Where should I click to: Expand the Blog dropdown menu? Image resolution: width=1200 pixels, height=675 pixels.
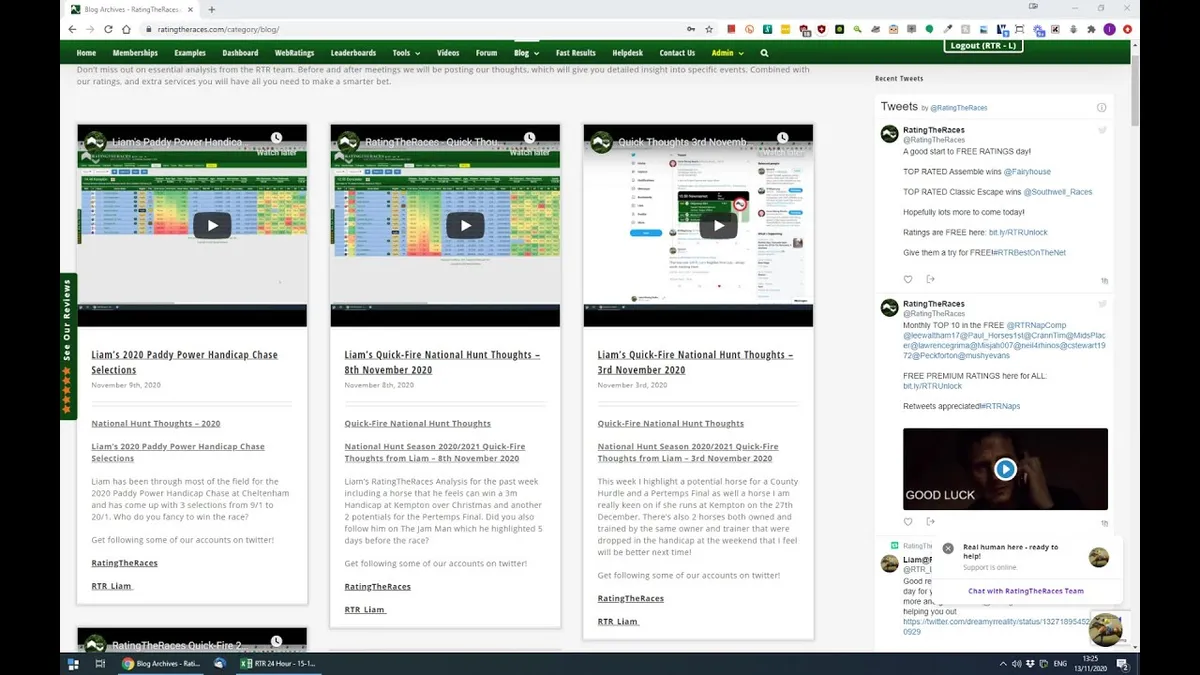click(526, 53)
